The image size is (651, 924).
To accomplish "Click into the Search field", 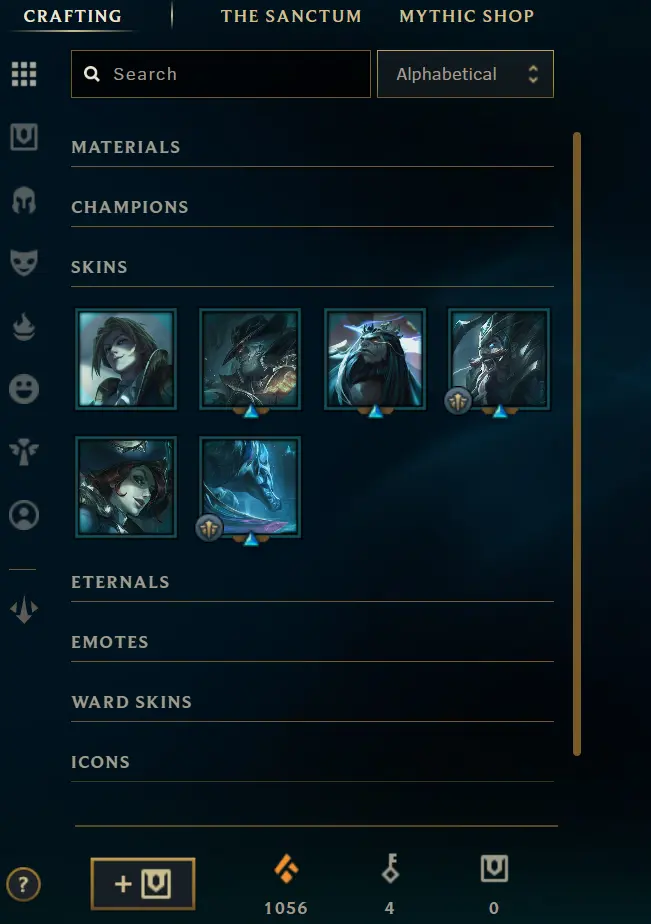I will (x=221, y=74).
